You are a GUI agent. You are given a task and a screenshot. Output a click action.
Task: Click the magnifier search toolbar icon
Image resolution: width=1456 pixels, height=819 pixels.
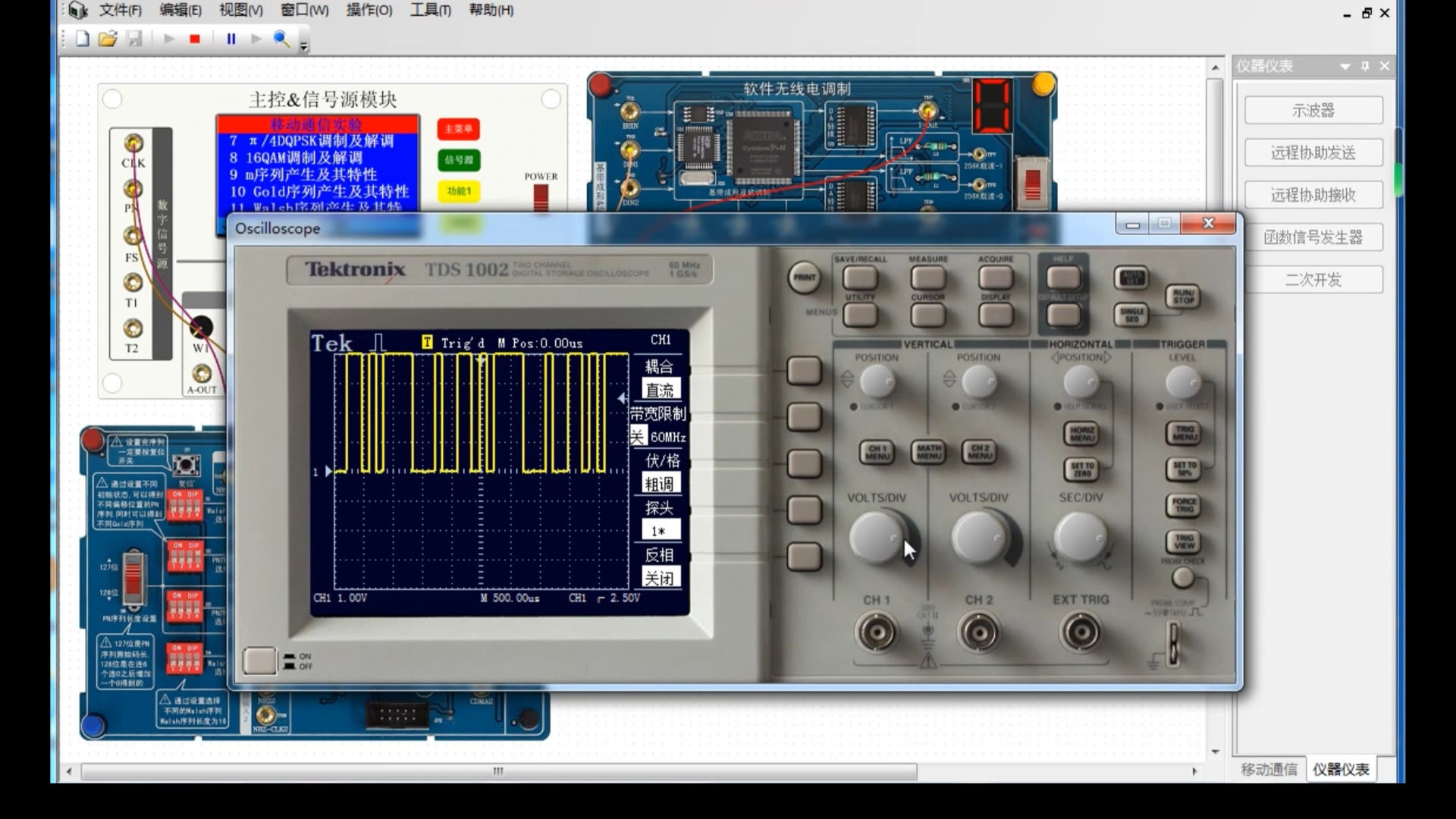tap(281, 39)
